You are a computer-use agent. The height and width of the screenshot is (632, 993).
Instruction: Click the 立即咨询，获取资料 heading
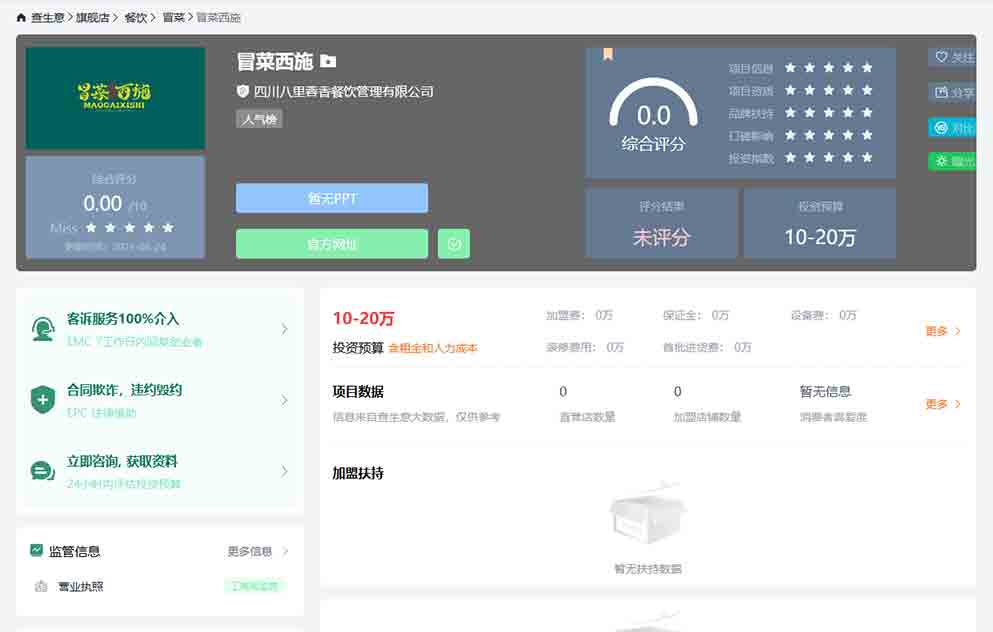tap(122, 461)
